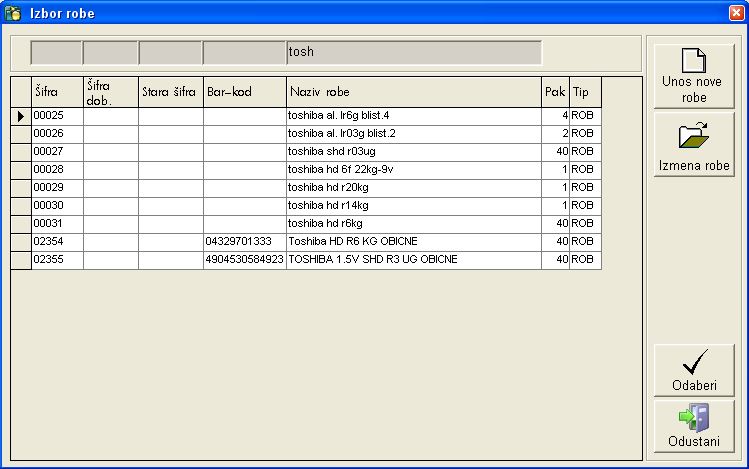Click the empty Bar-kod filter field

tap(244, 52)
